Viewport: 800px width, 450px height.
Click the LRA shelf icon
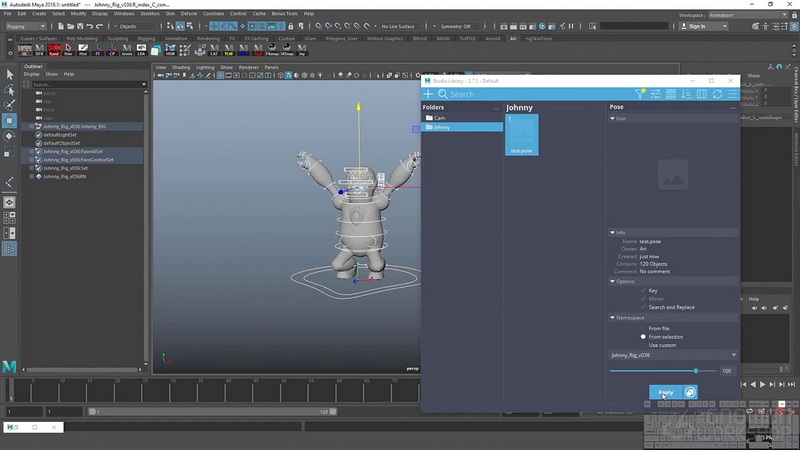141,50
